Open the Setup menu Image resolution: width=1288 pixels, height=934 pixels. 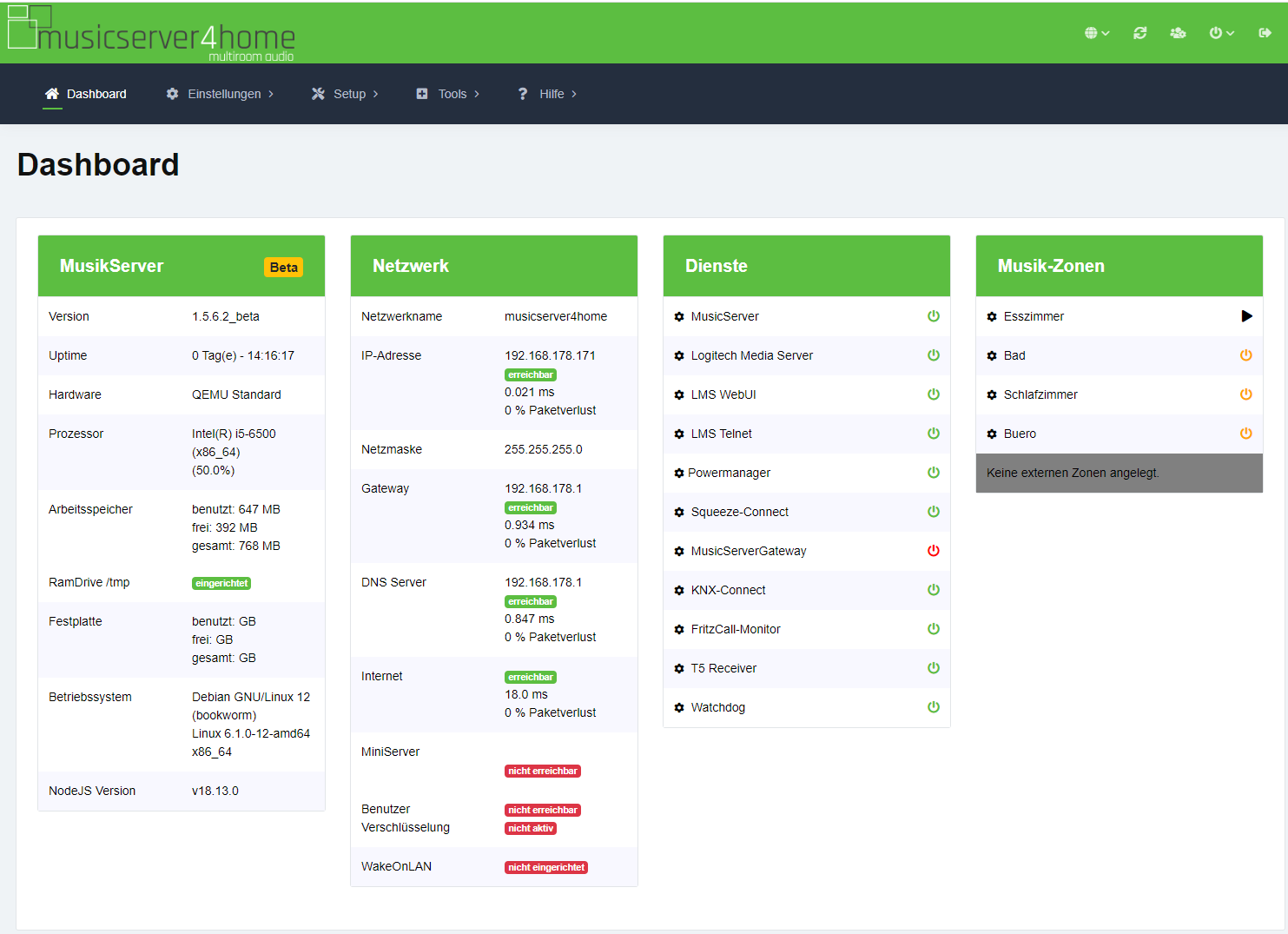345,94
